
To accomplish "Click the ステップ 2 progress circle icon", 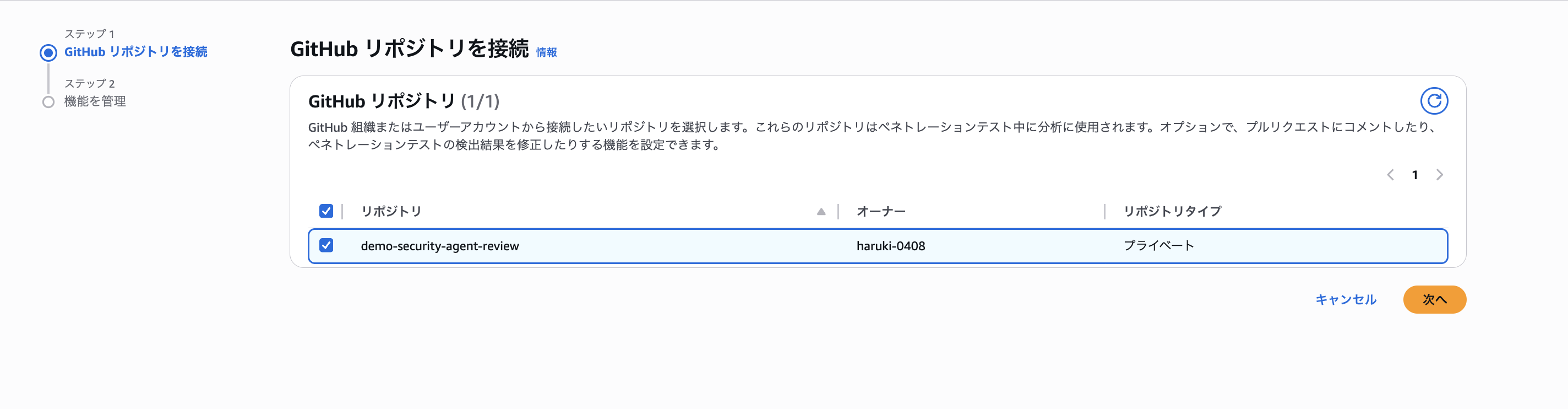I will [47, 102].
